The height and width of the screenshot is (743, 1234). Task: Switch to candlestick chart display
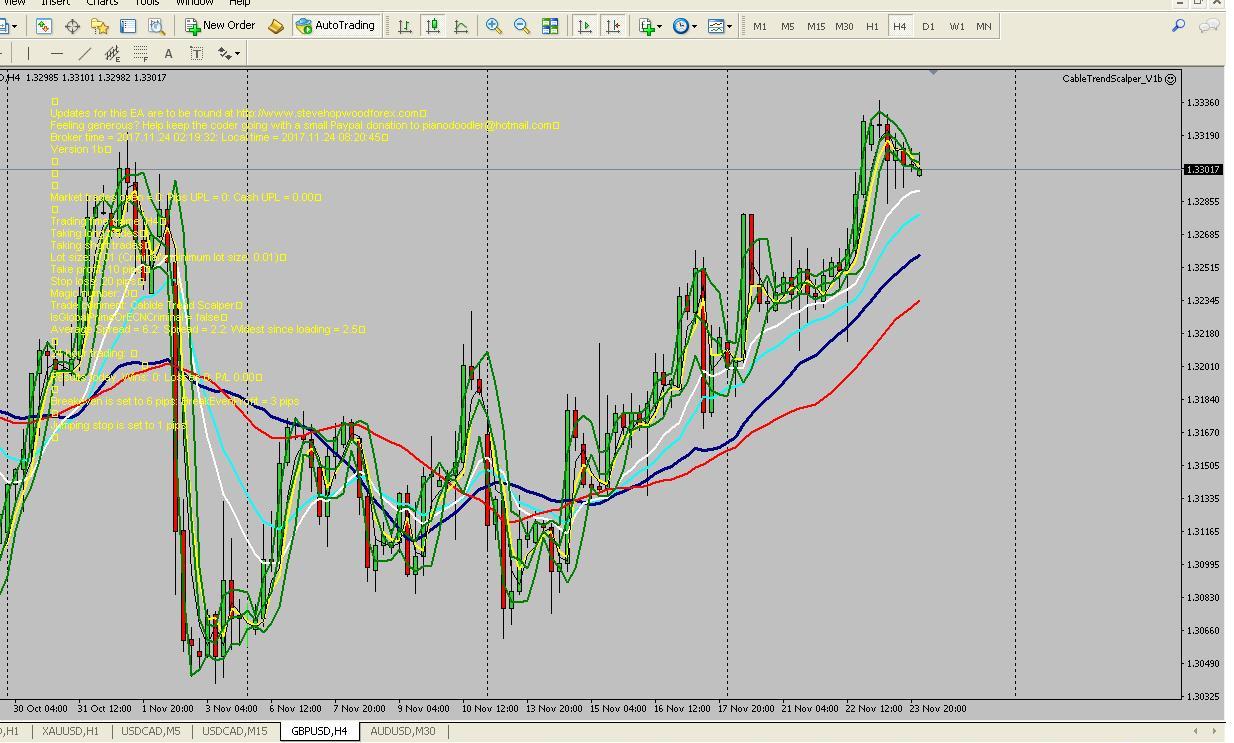pos(433,26)
